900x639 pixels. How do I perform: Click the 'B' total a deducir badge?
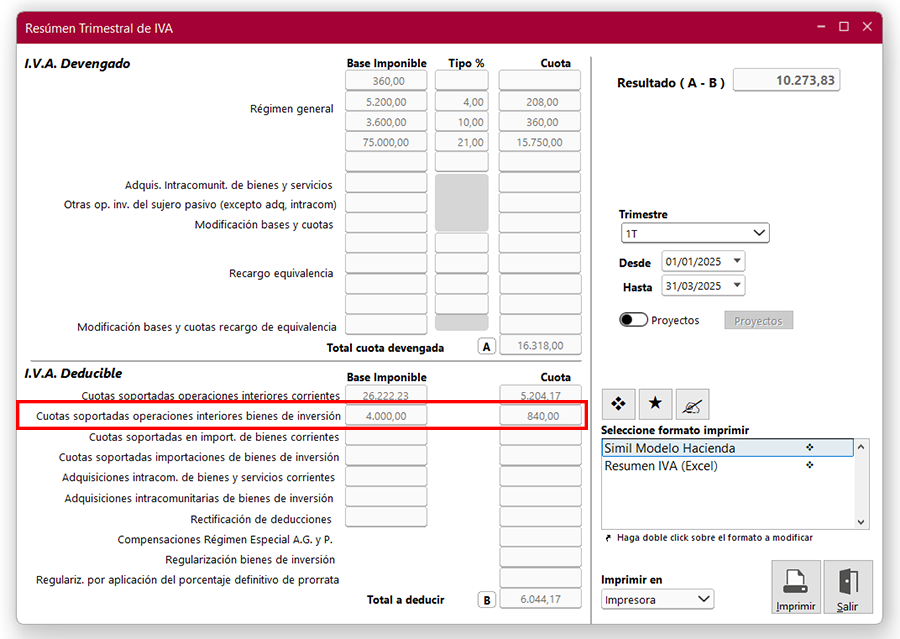tap(486, 600)
